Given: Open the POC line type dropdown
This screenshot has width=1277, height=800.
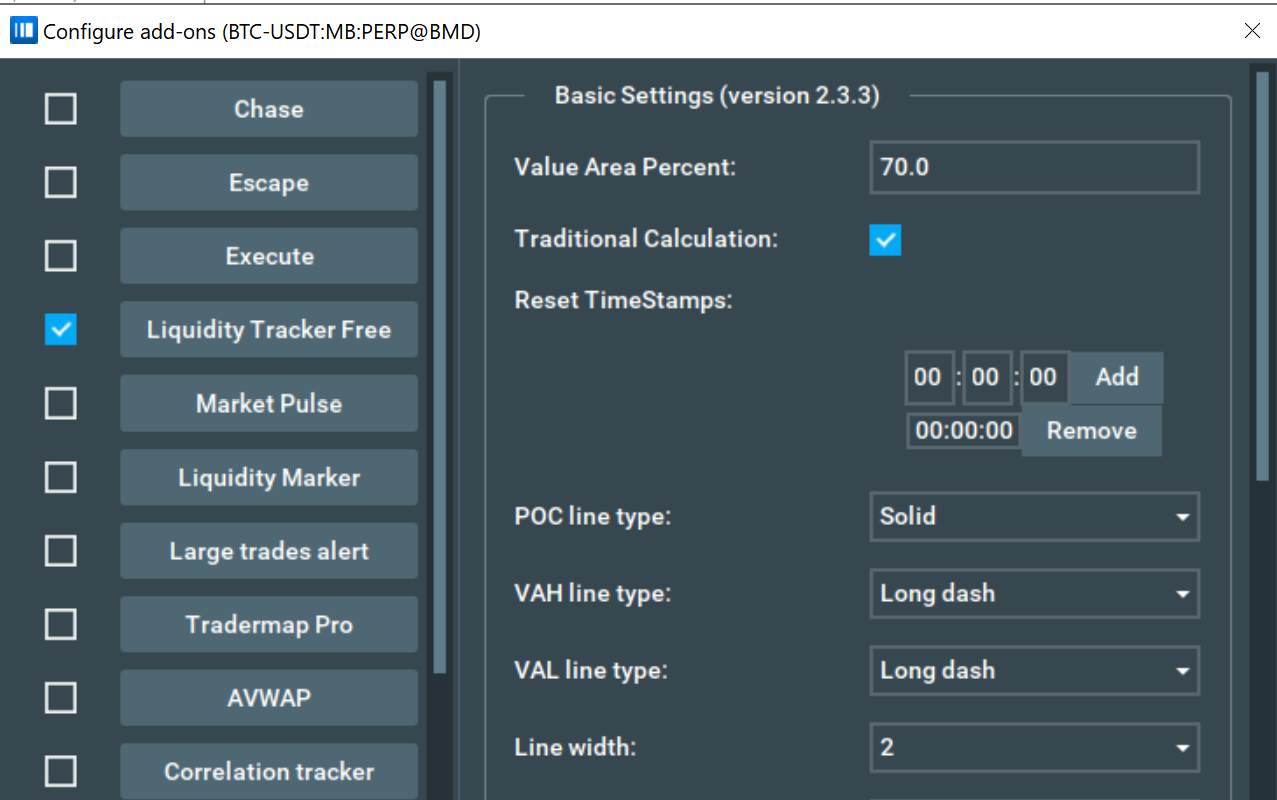Looking at the screenshot, I should click(1034, 517).
